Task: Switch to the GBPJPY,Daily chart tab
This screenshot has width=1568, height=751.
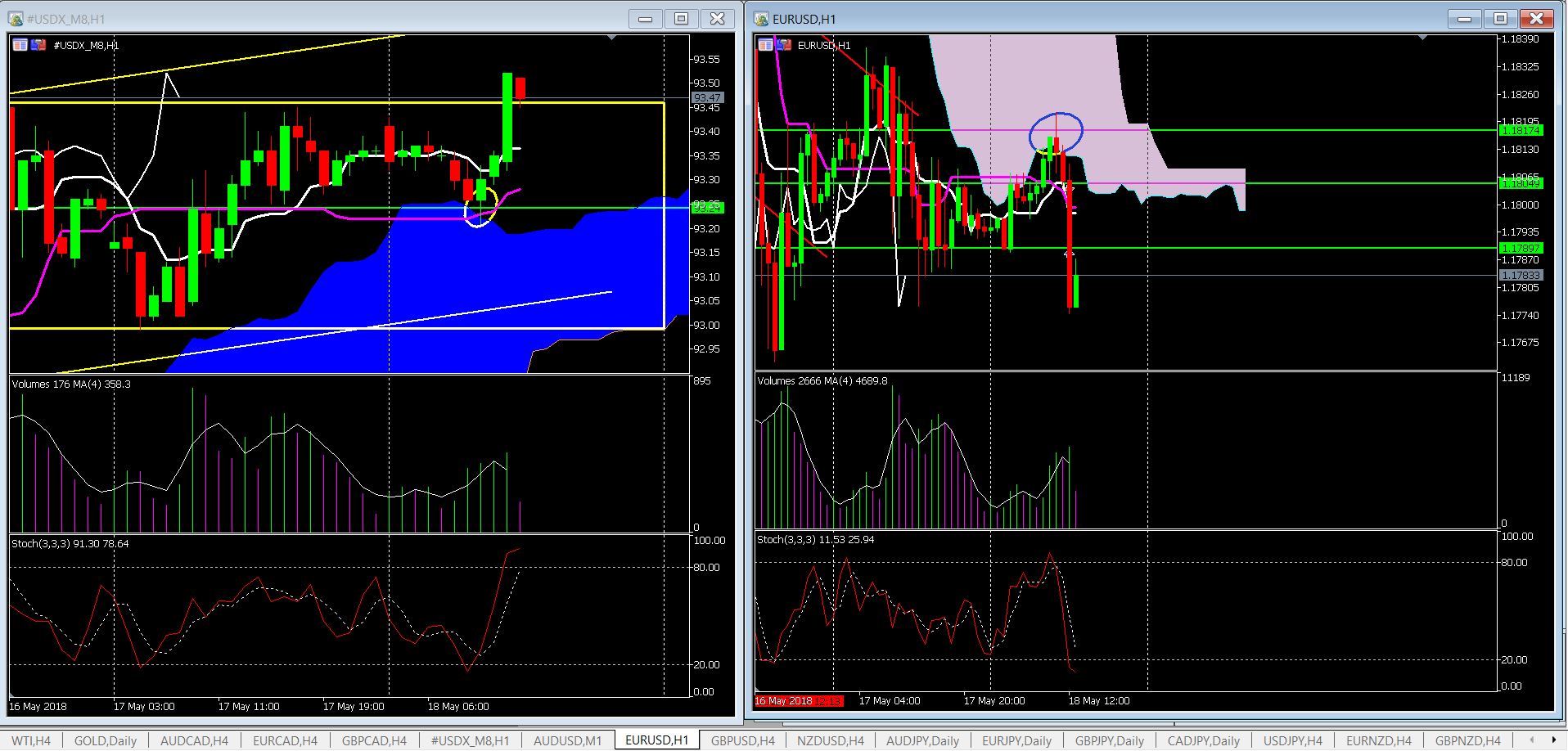Action: pos(1109,740)
